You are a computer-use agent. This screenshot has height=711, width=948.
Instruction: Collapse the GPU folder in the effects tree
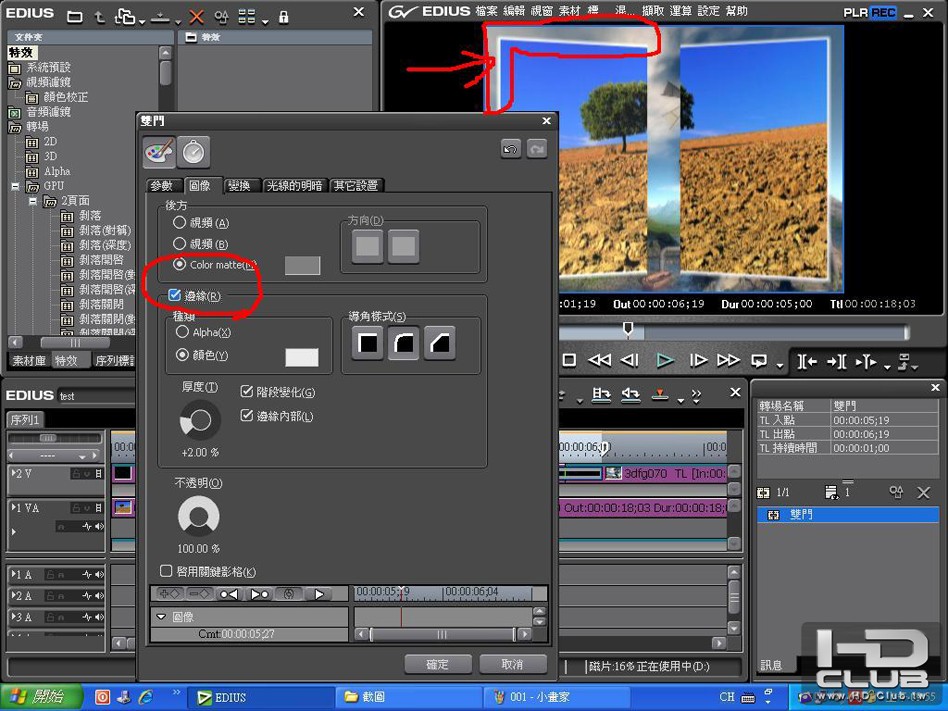tap(17, 186)
